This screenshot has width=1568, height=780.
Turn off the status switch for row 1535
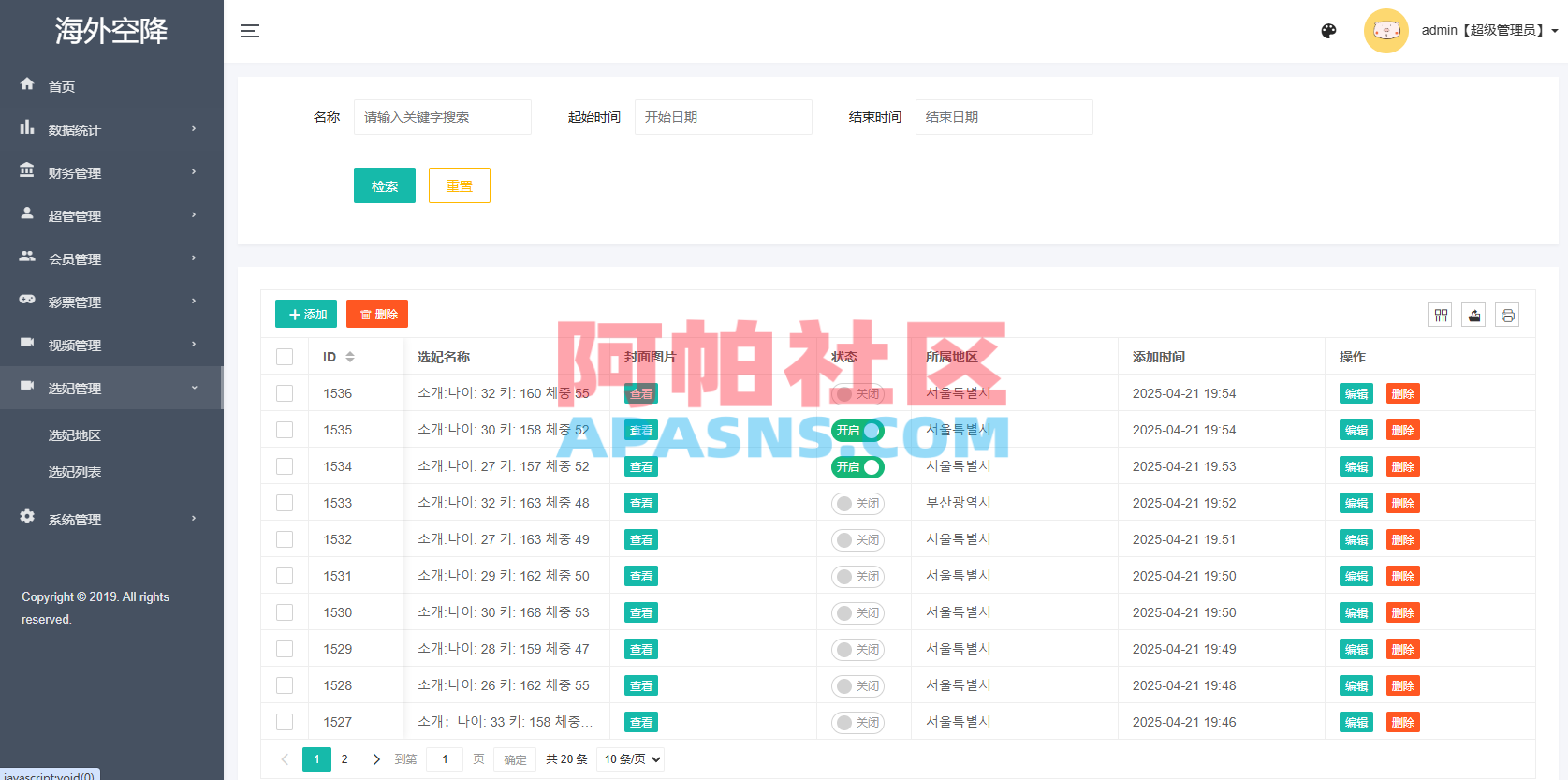(857, 431)
